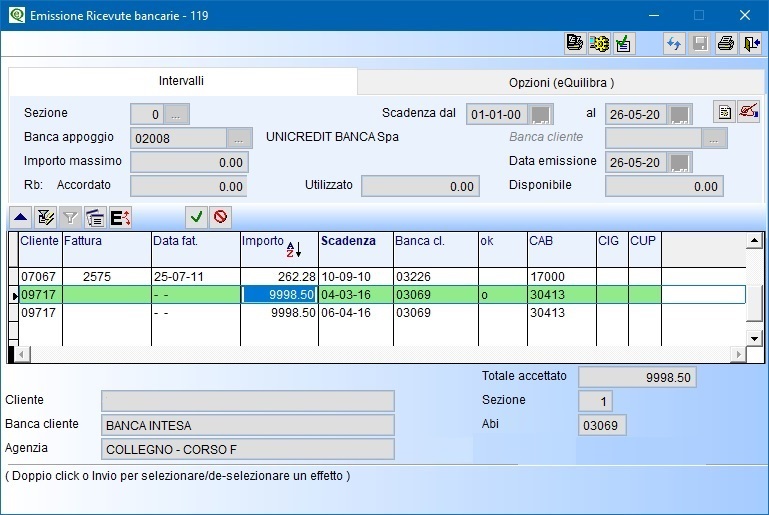The height and width of the screenshot is (515, 769).
Task: Click the print icon in top toolbar
Action: 726,43
